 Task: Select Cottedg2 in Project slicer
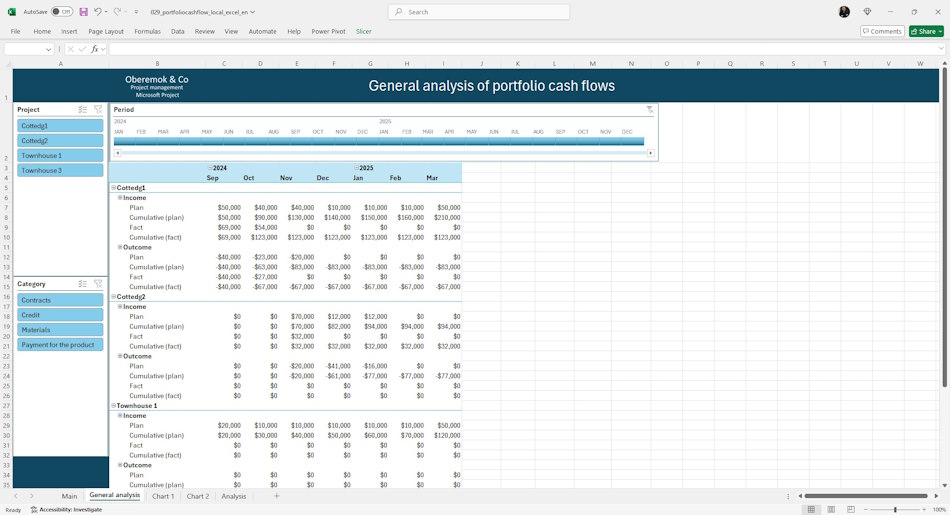click(x=60, y=141)
